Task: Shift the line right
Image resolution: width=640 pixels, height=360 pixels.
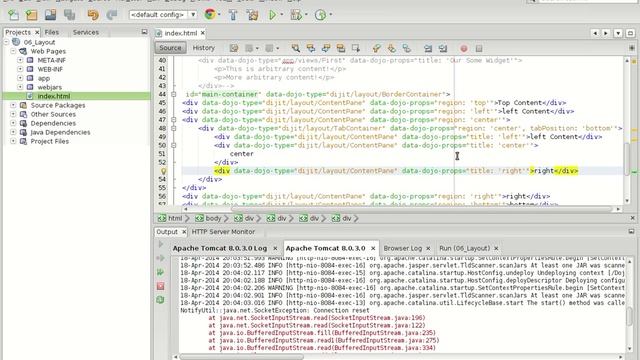Action: 443,48
